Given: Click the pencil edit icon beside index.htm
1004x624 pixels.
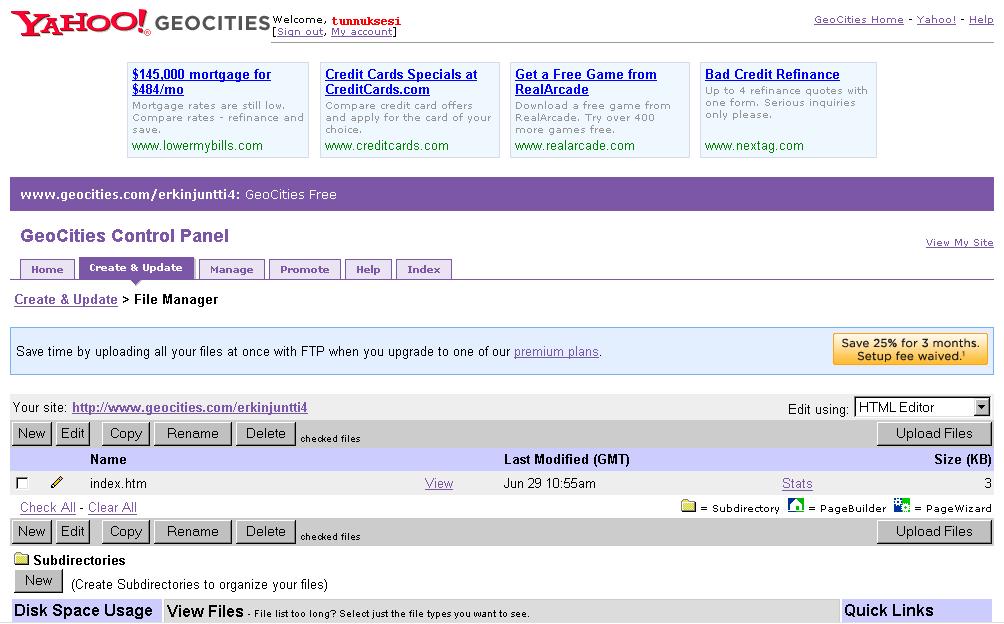Looking at the screenshot, I should pyautogui.click(x=57, y=483).
